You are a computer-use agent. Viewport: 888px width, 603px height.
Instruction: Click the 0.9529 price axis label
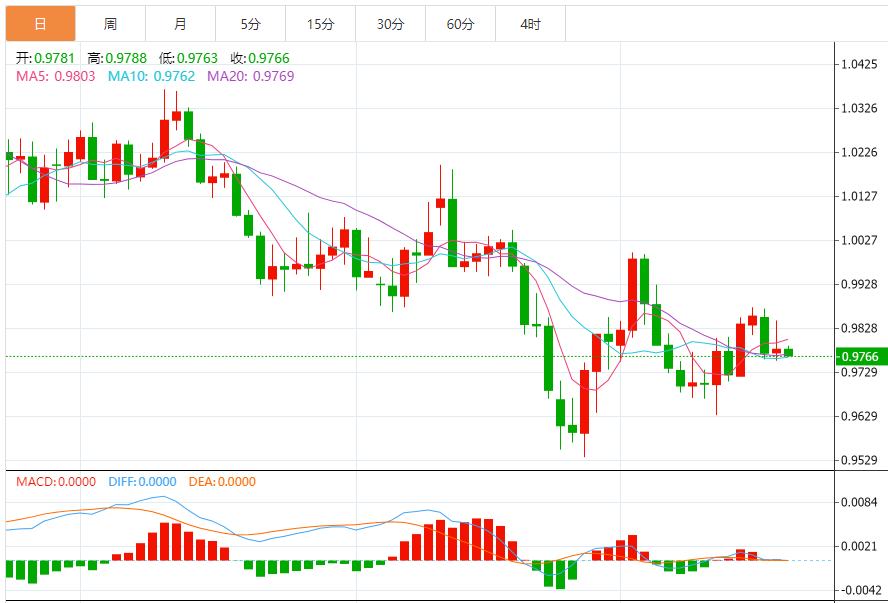tap(859, 460)
